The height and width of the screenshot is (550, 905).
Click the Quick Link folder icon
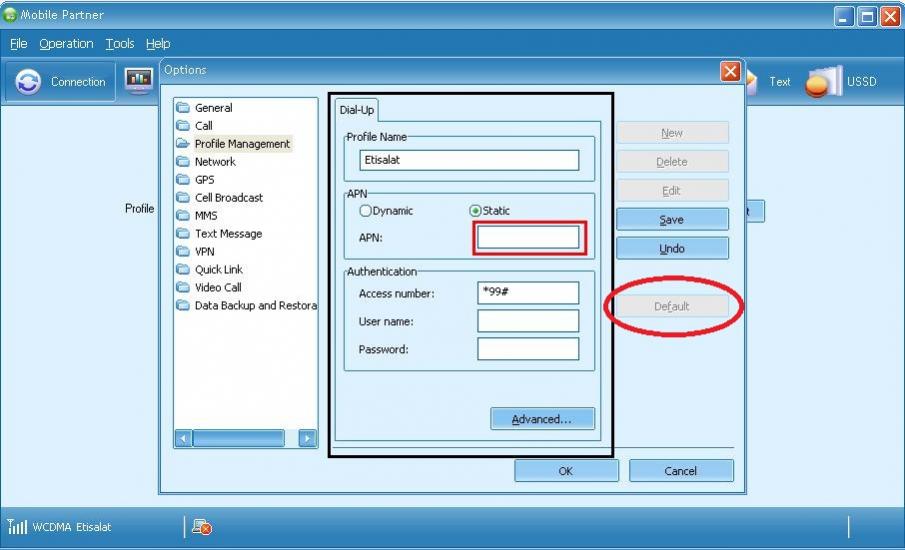click(x=183, y=269)
